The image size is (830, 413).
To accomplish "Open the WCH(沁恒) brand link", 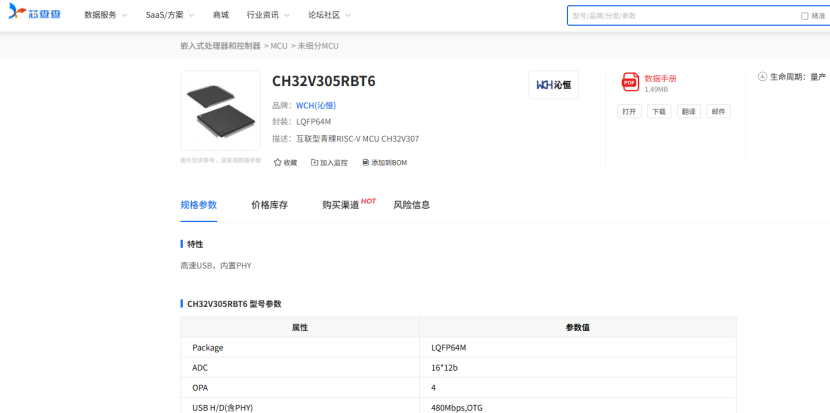I will (316, 105).
